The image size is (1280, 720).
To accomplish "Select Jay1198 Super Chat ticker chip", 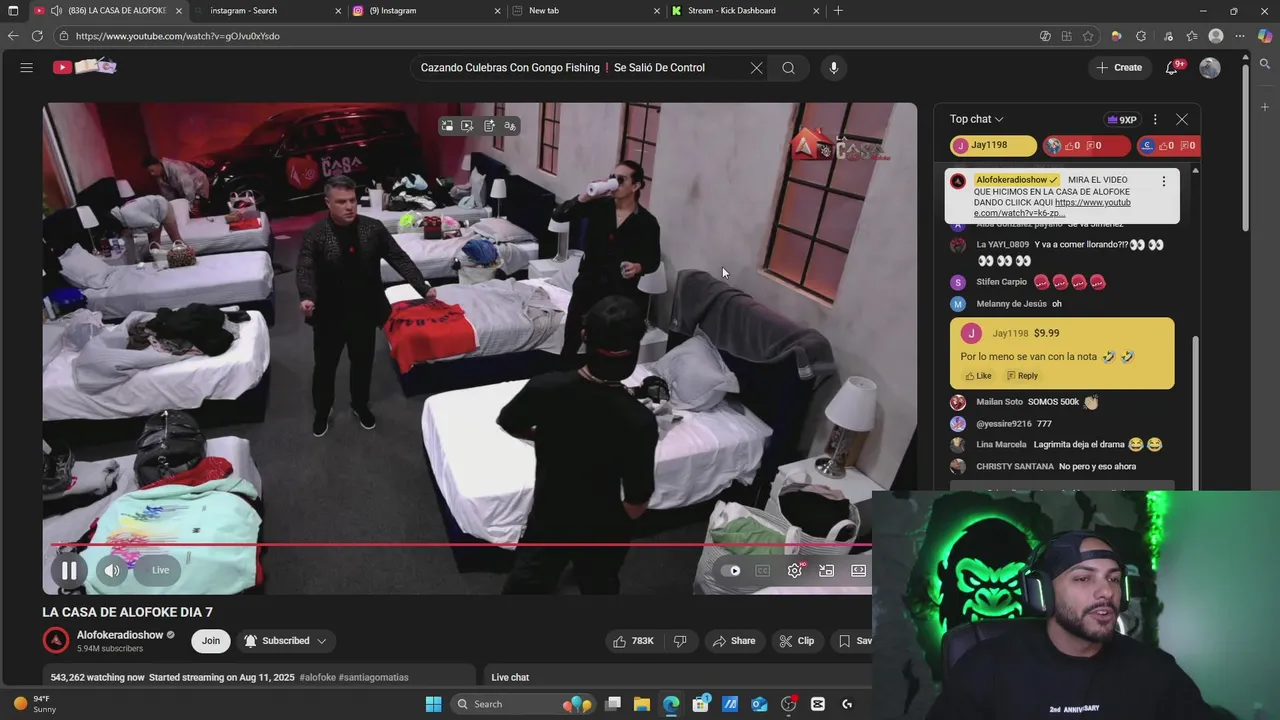I will pos(993,145).
